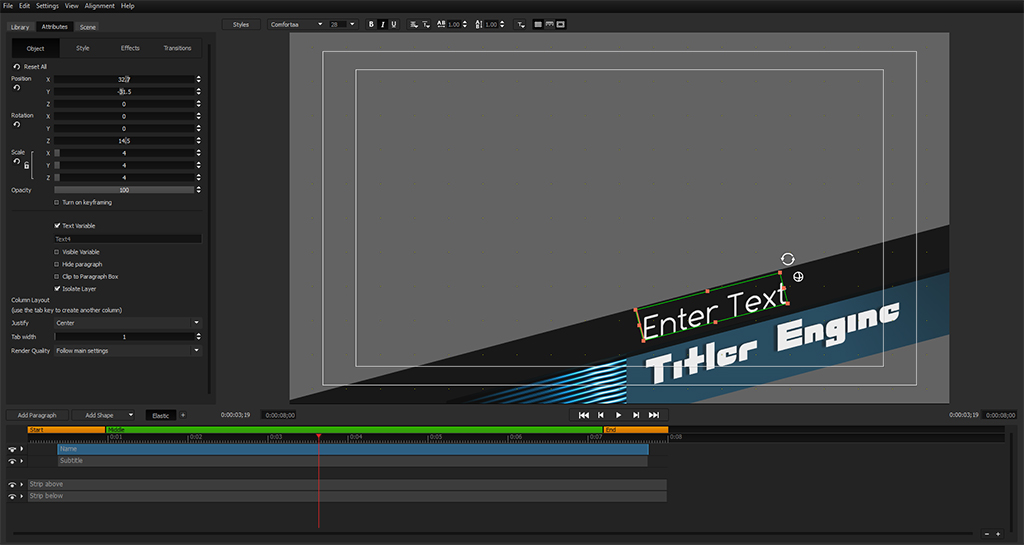Toggle the Scale proportion lock
1024x545 pixels.
click(x=26, y=166)
